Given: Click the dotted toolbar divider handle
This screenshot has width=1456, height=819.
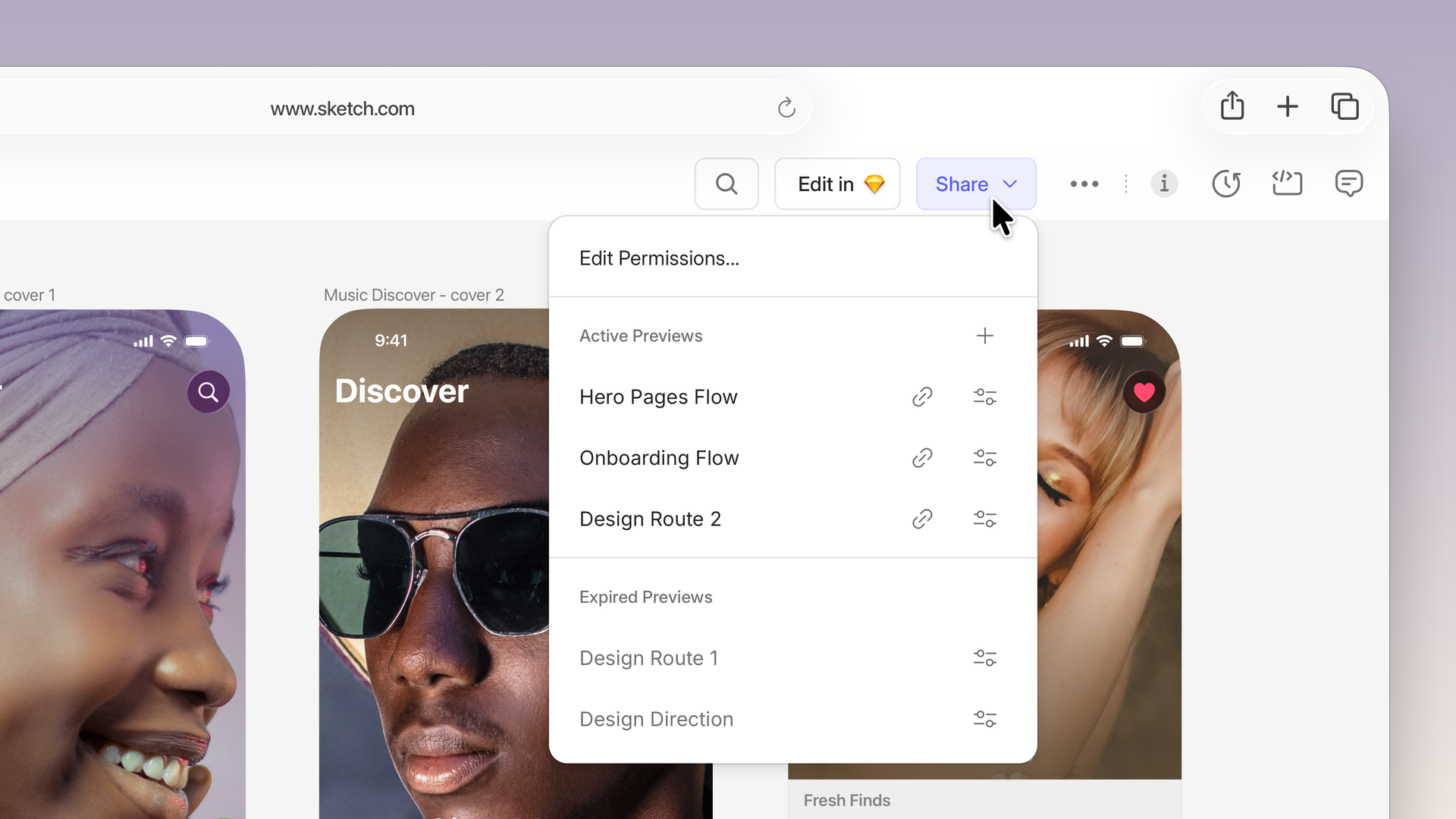Looking at the screenshot, I should 1126,184.
